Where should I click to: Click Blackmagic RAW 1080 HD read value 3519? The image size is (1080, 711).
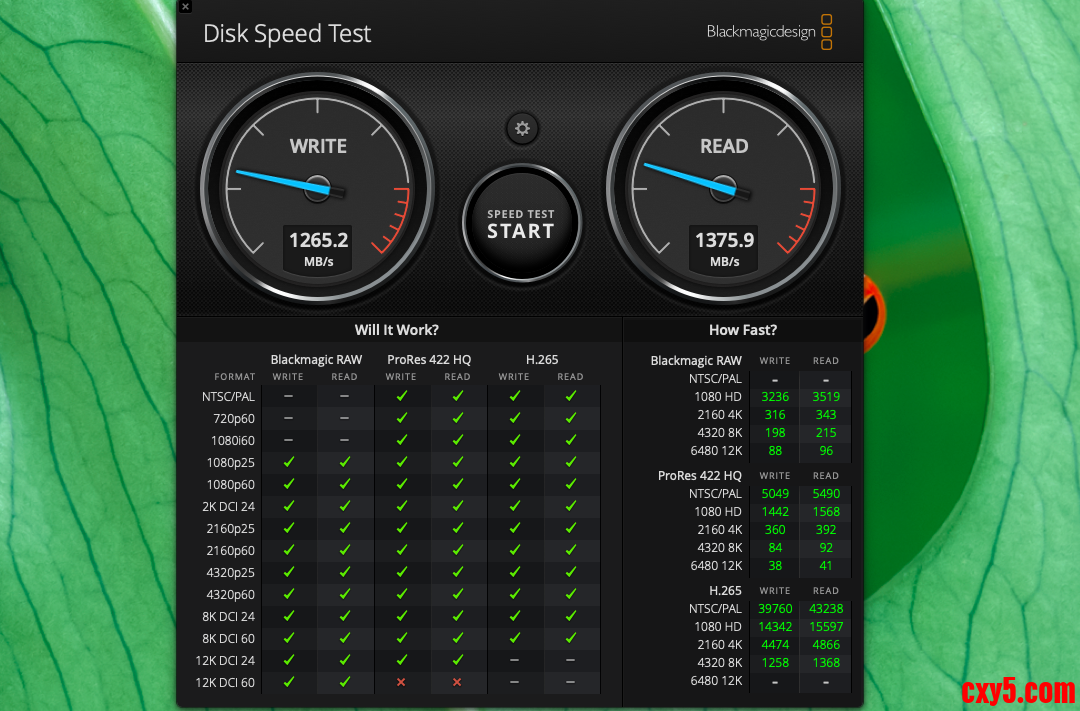pyautogui.click(x=826, y=397)
